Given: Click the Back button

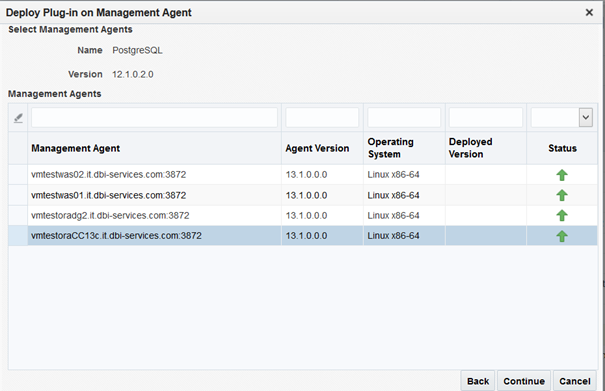Looking at the screenshot, I should (478, 381).
